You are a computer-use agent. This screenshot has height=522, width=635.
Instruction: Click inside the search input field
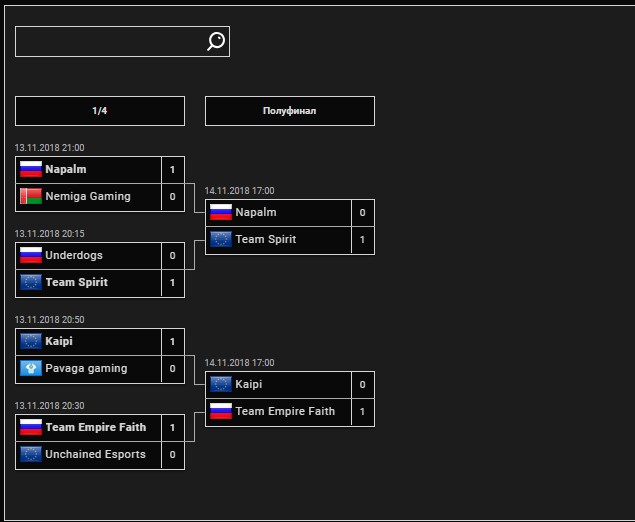click(x=108, y=41)
